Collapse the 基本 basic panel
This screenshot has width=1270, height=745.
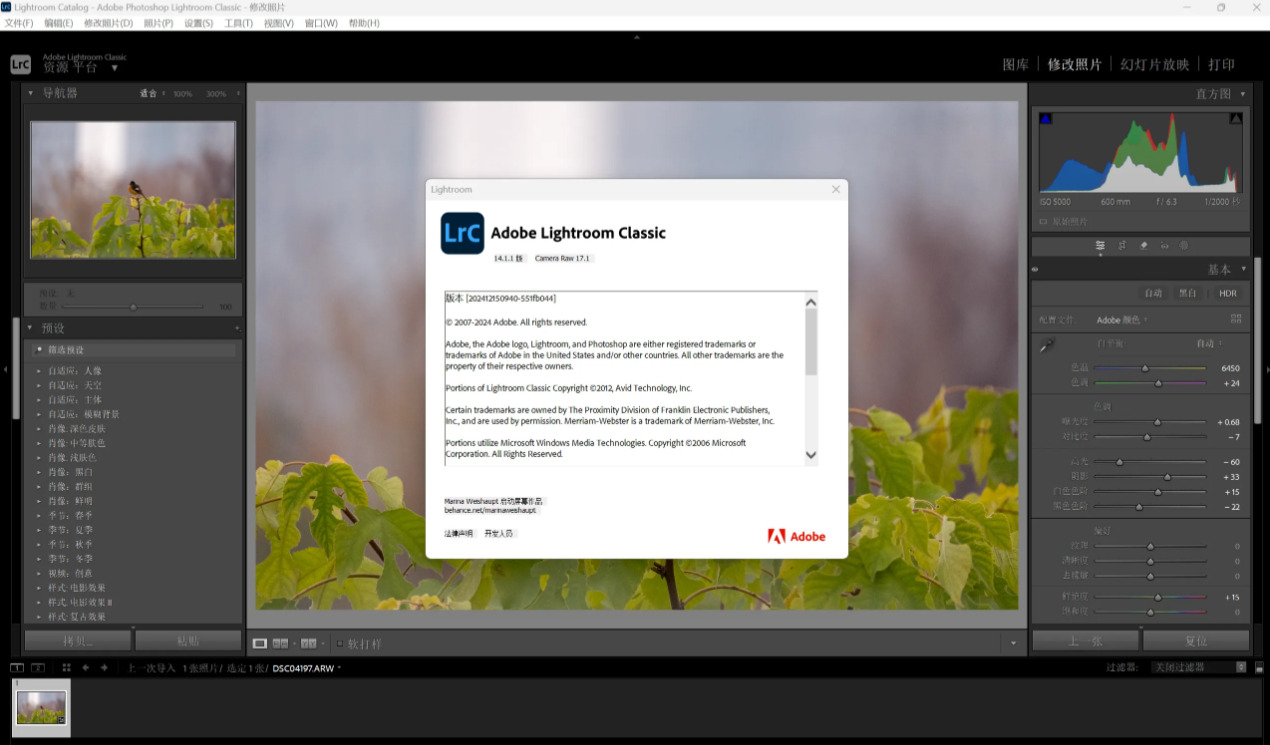coord(1244,269)
